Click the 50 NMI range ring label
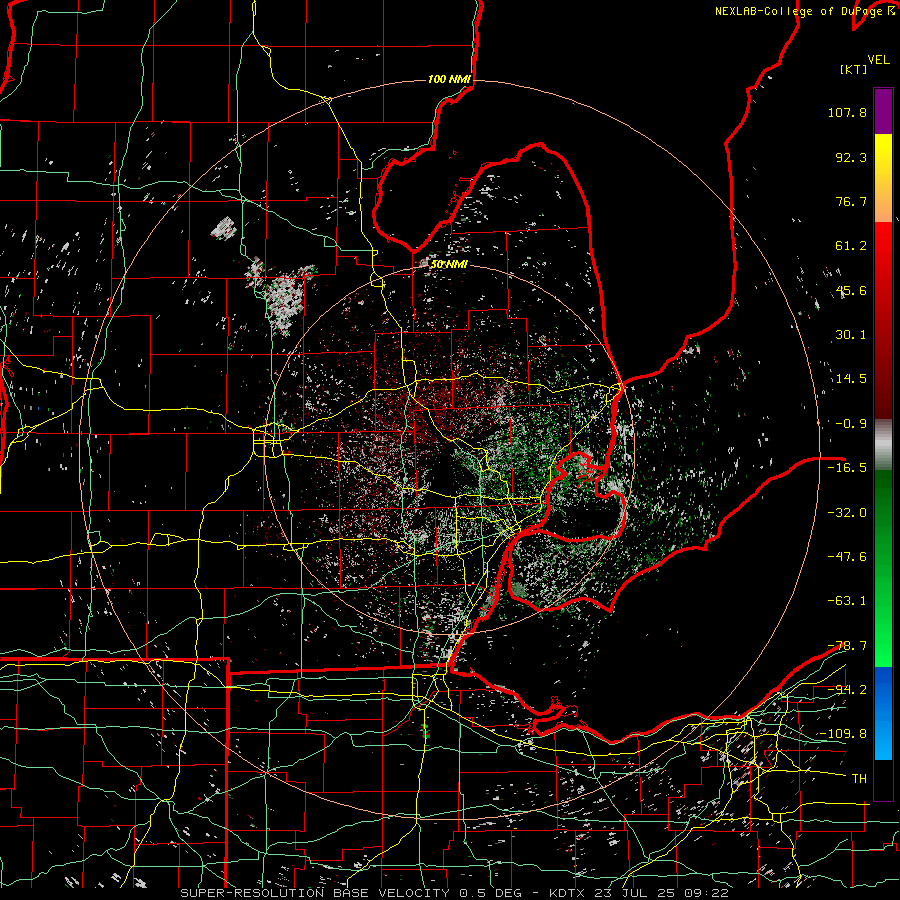The height and width of the screenshot is (900, 900). [449, 264]
